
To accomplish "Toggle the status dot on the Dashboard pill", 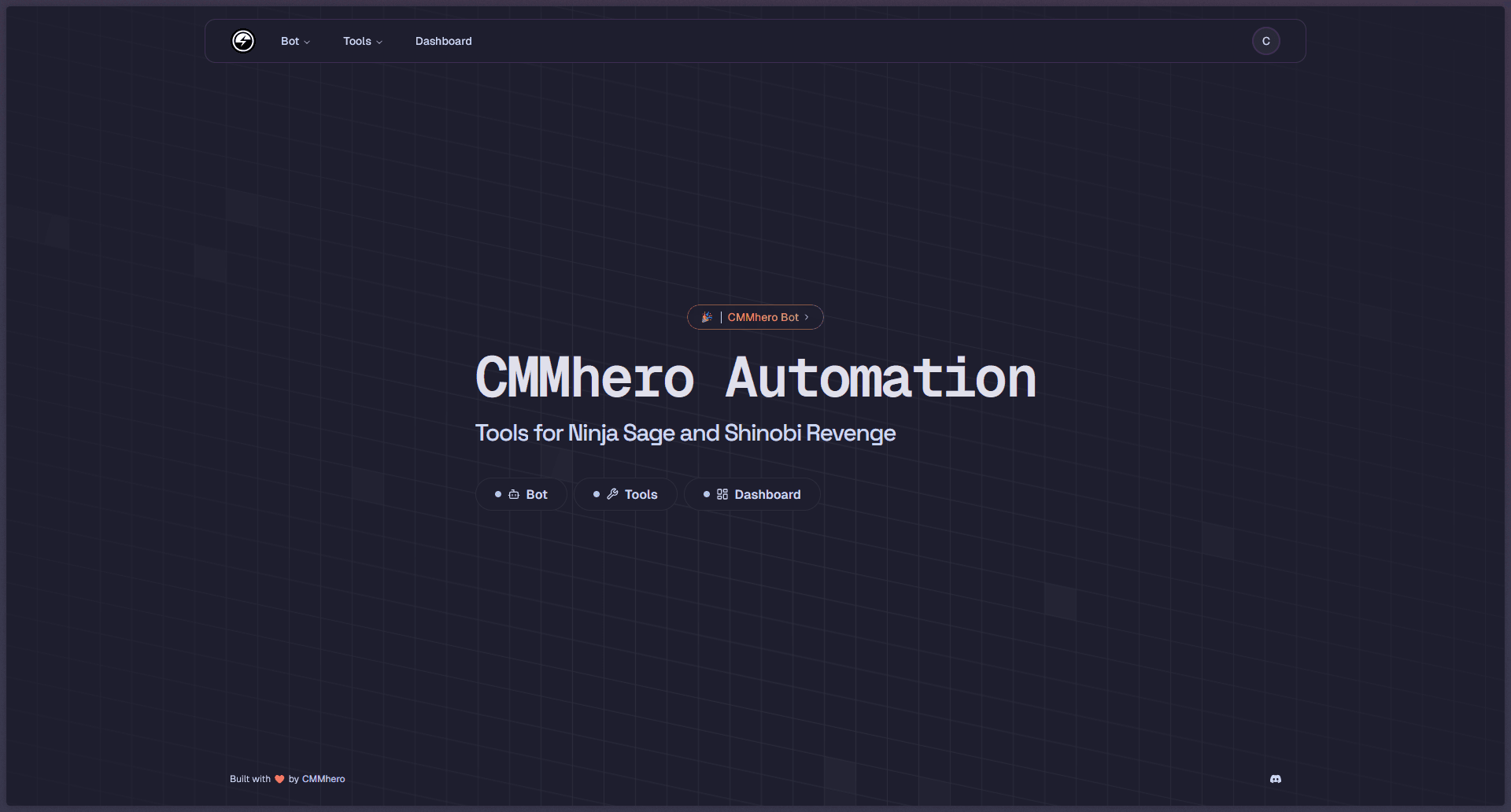I will pyautogui.click(x=706, y=494).
